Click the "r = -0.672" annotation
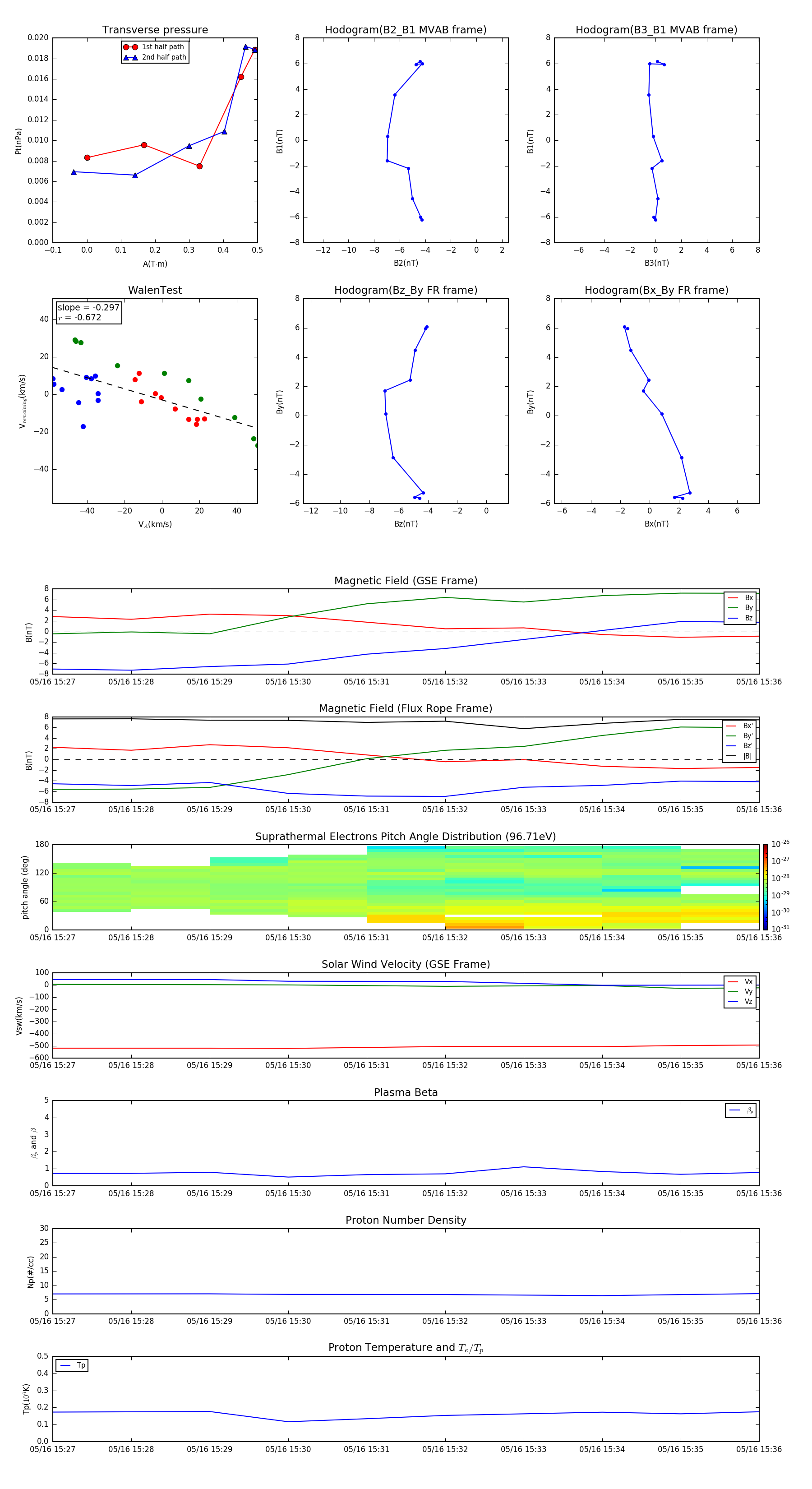812x1489 pixels. (80, 317)
